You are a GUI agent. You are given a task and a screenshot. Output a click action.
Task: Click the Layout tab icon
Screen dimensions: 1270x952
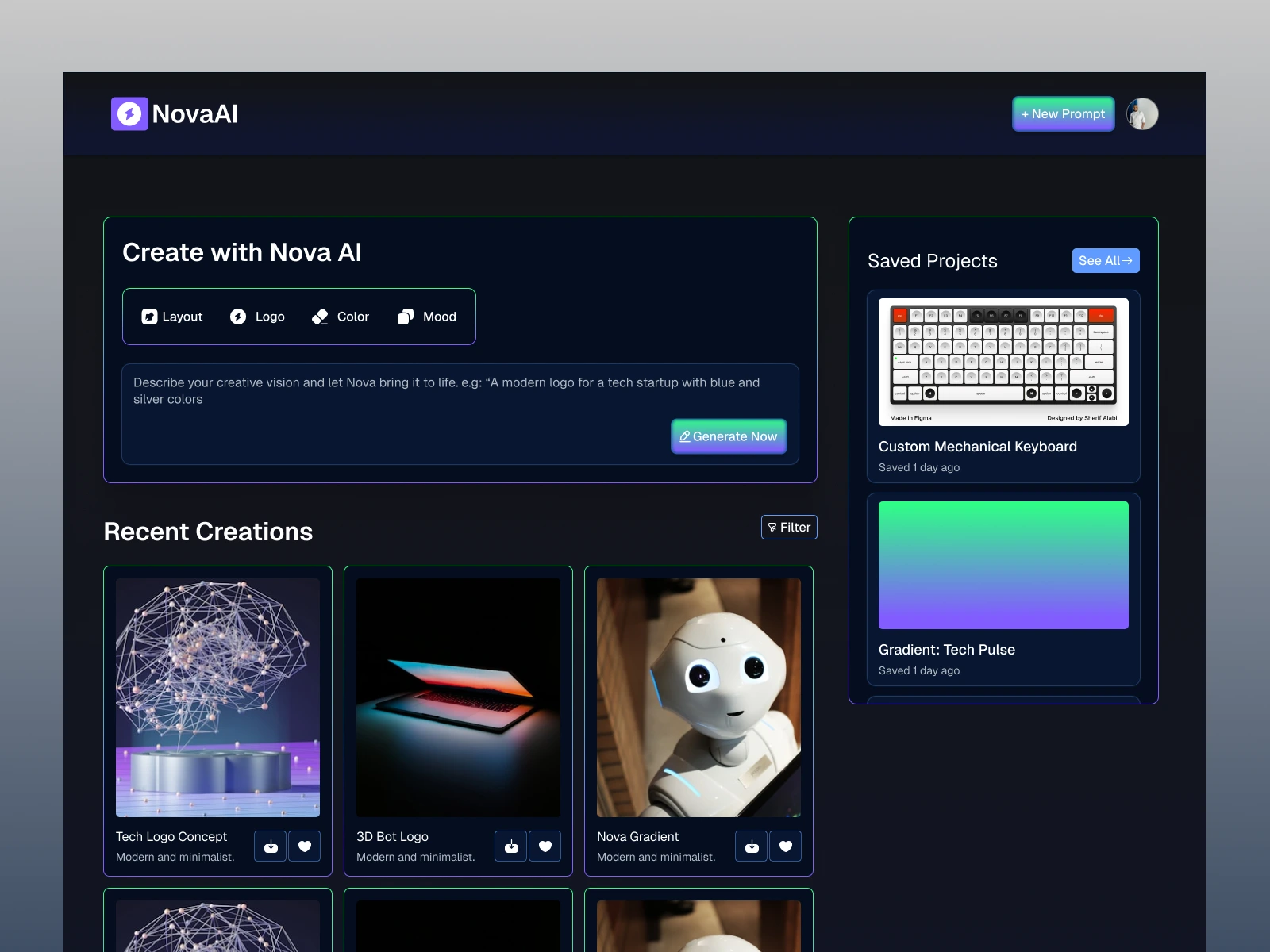coord(149,317)
